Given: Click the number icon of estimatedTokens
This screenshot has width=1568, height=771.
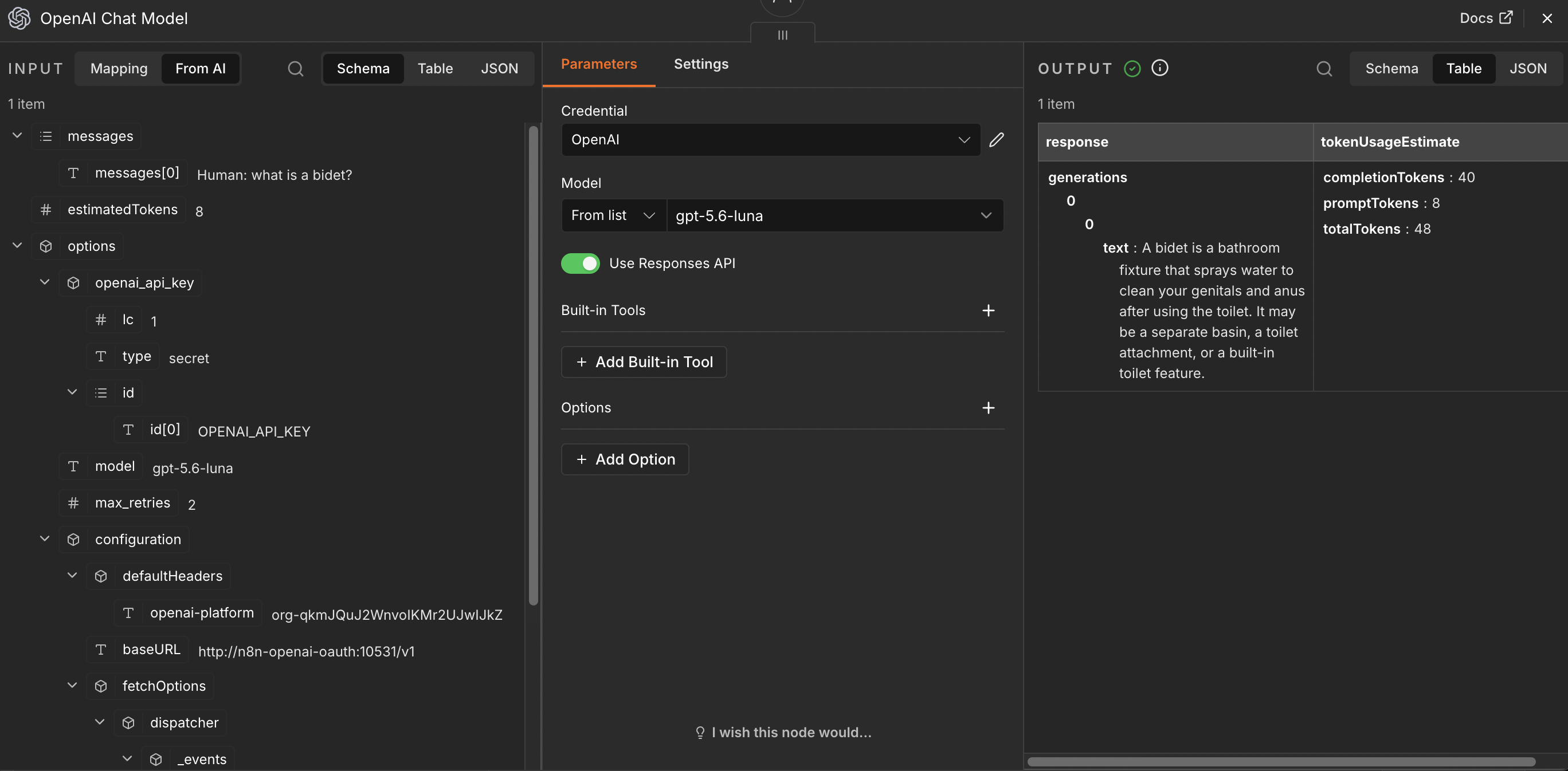Looking at the screenshot, I should point(46,210).
